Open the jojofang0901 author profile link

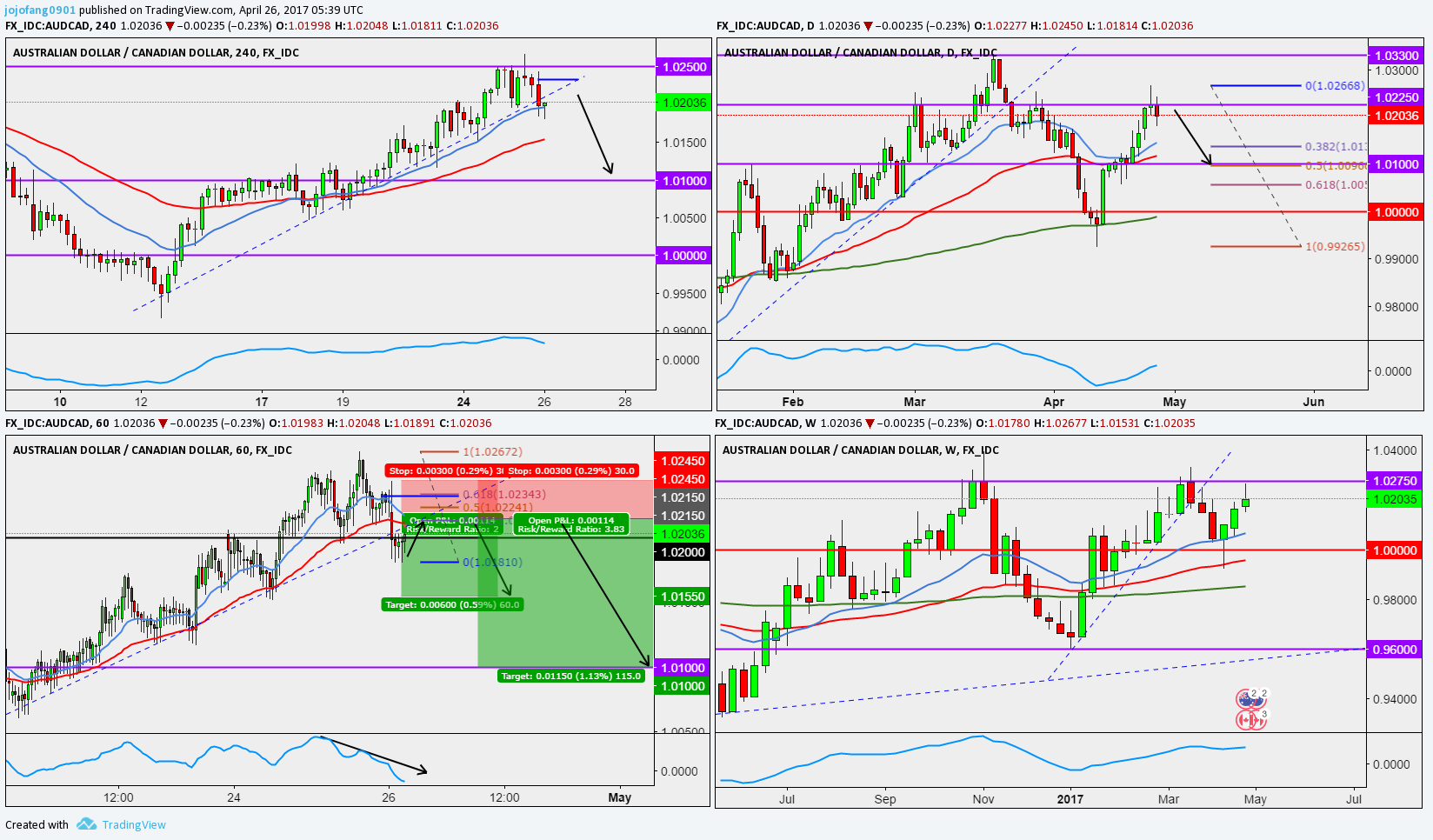click(40, 10)
